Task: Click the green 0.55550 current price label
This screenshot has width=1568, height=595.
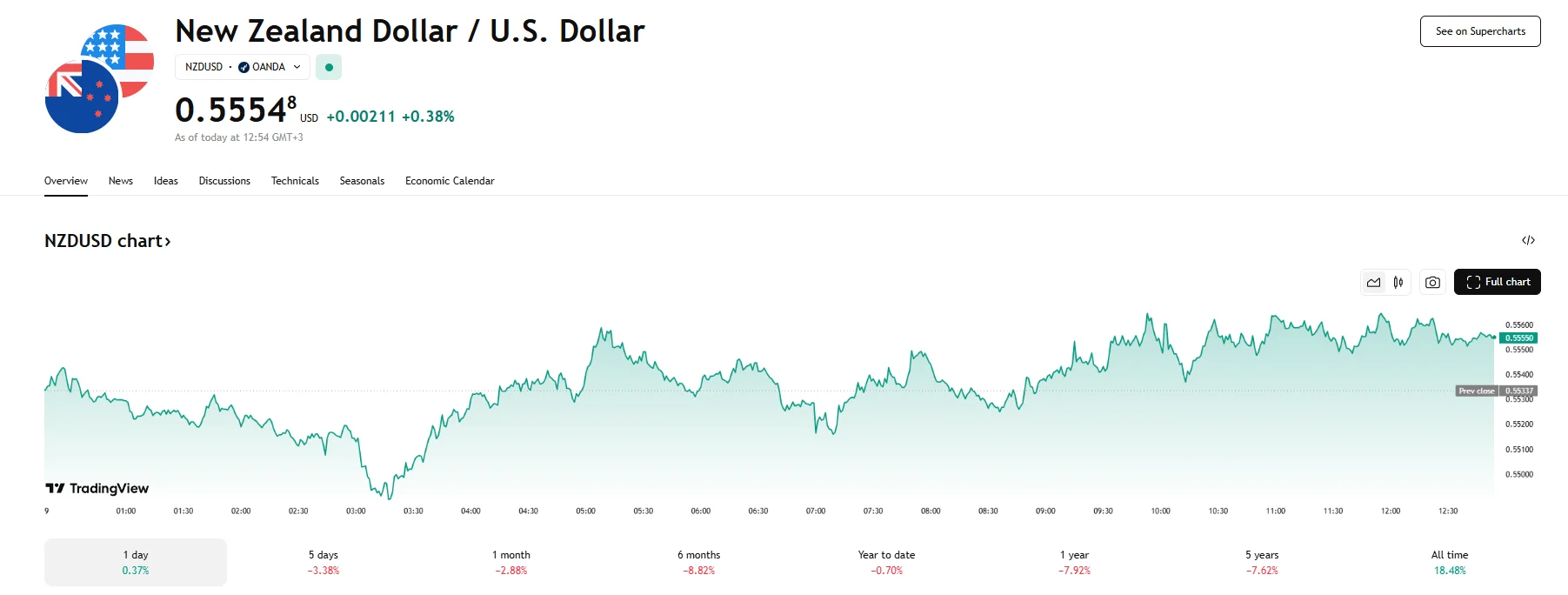Action: pyautogui.click(x=1518, y=338)
